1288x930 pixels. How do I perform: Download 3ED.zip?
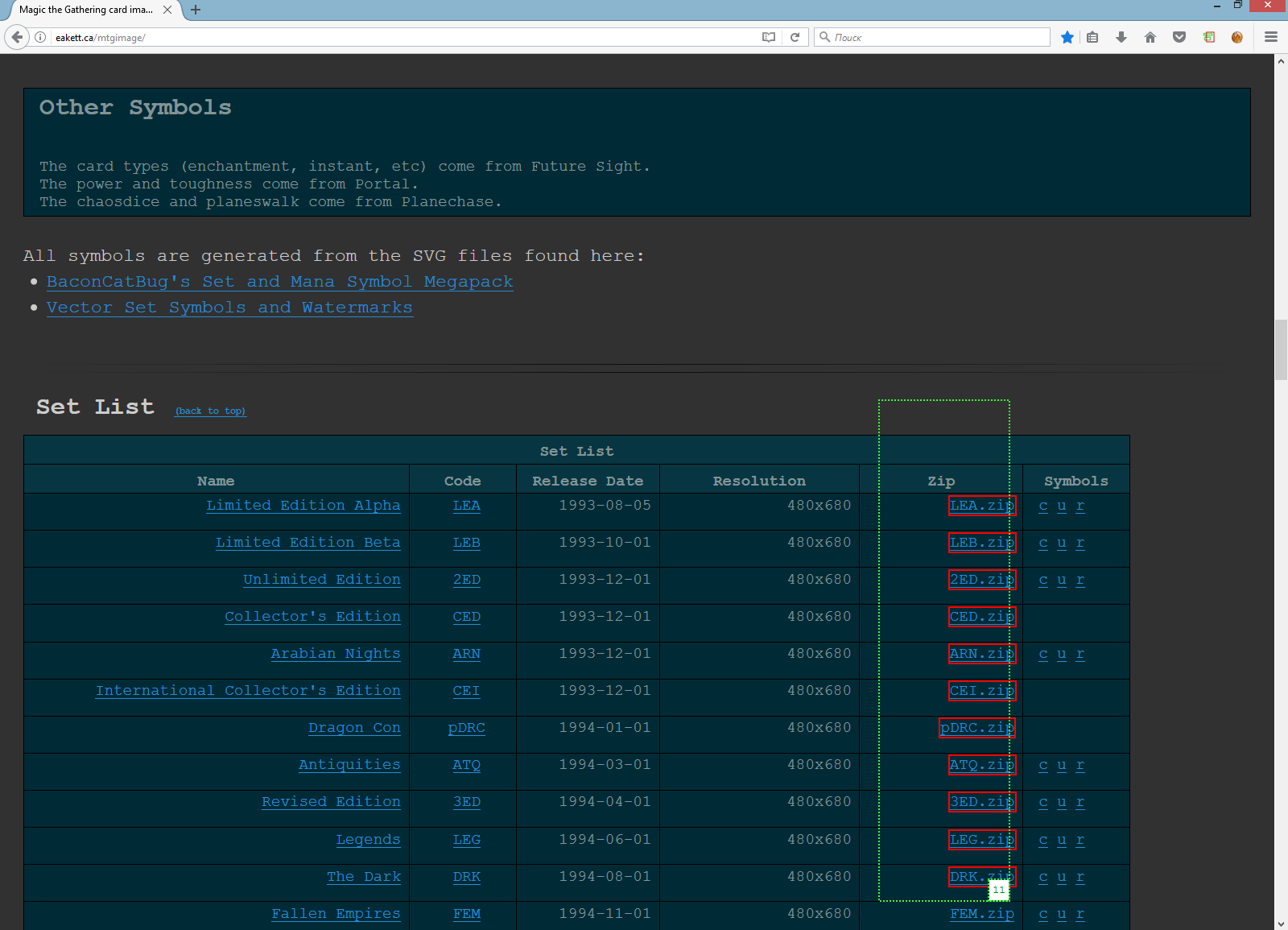point(982,802)
